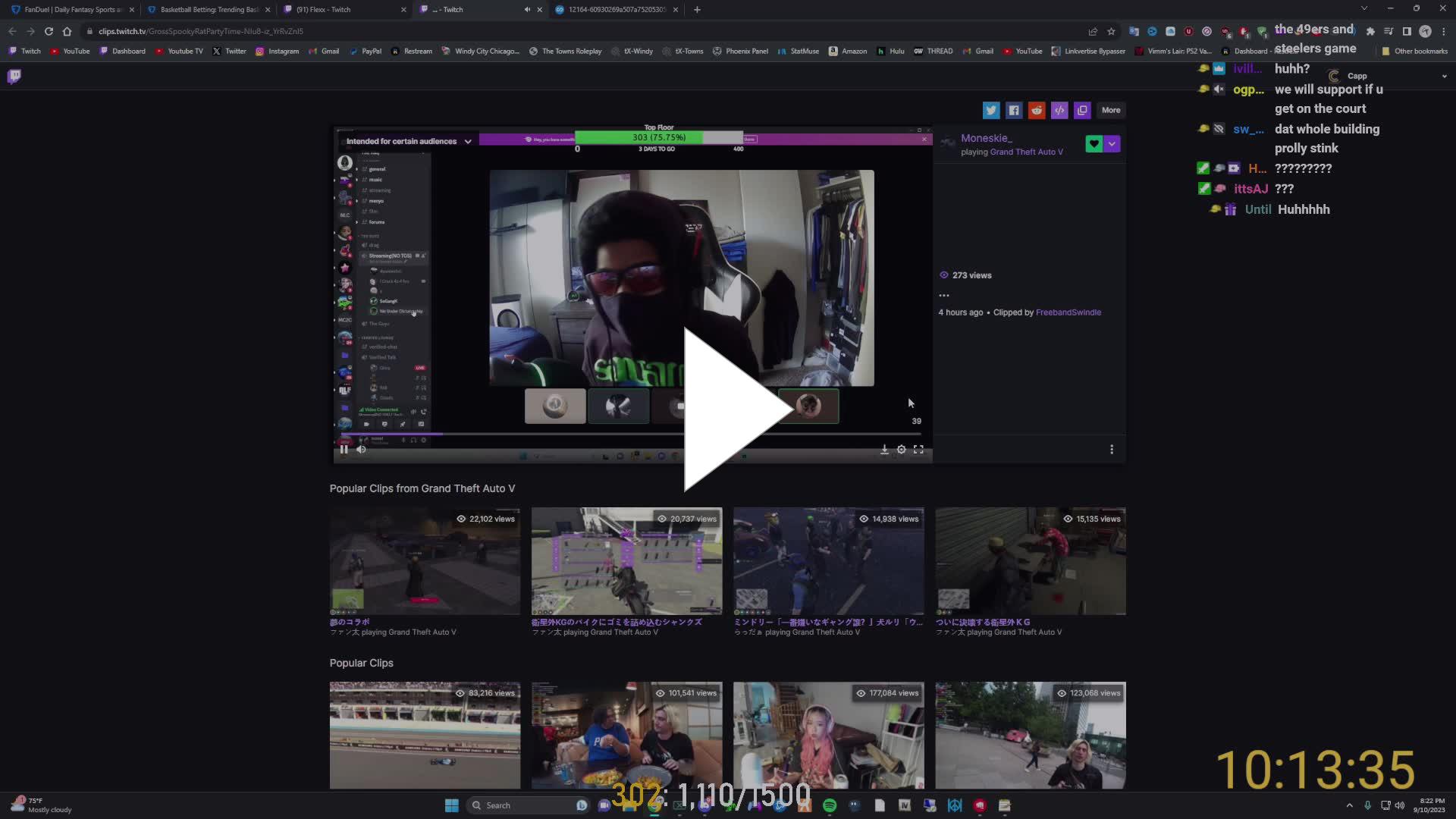Screen dimensions: 1456x819
Task: Copy the clip link with the copy icon
Action: pyautogui.click(x=1082, y=110)
